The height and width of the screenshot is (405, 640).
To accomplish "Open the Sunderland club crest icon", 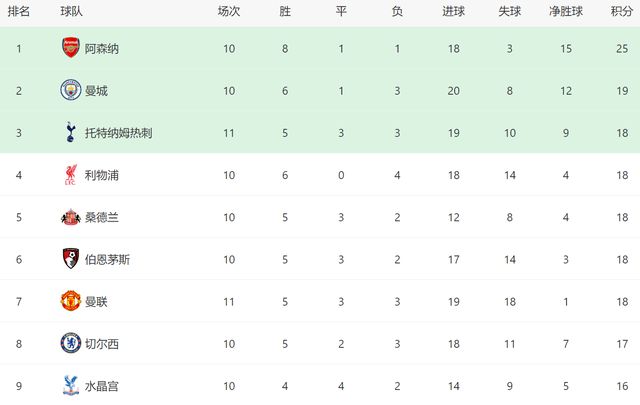I will pyautogui.click(x=70, y=217).
